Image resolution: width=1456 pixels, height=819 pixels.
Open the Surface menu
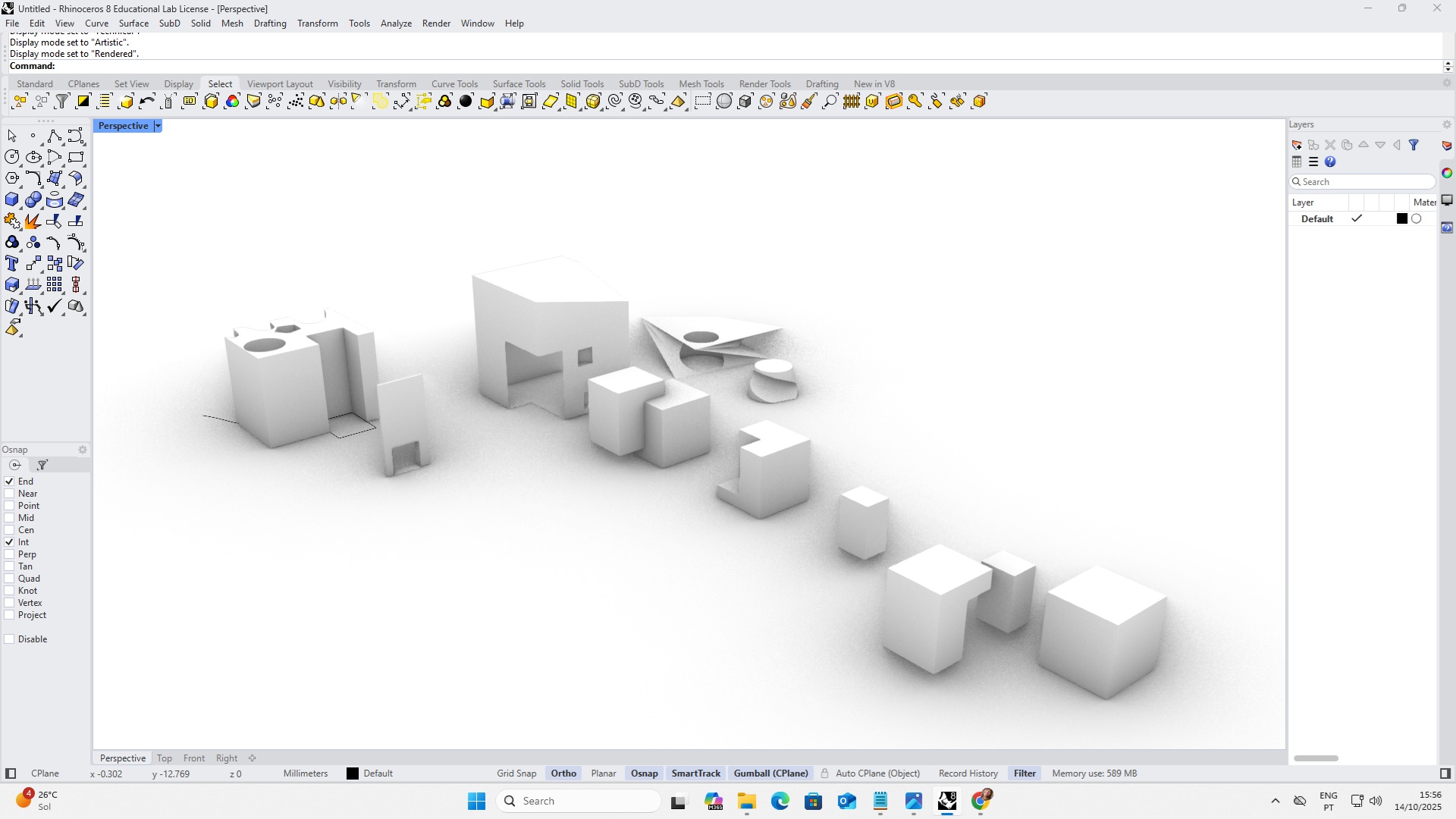click(x=133, y=24)
